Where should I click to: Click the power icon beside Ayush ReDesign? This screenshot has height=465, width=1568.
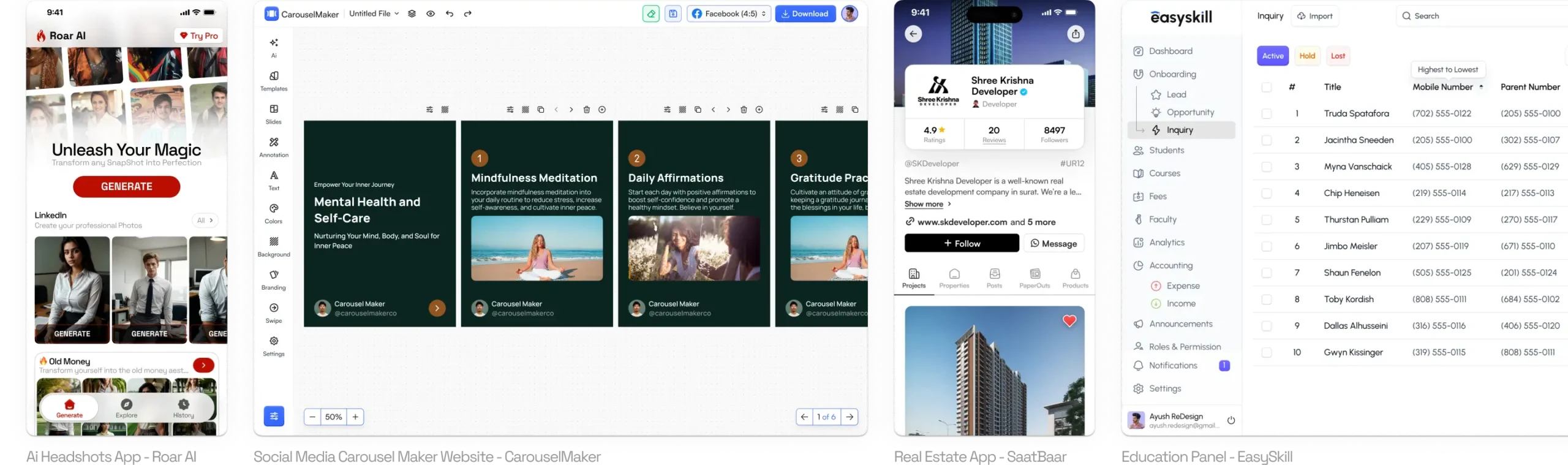click(x=1231, y=420)
